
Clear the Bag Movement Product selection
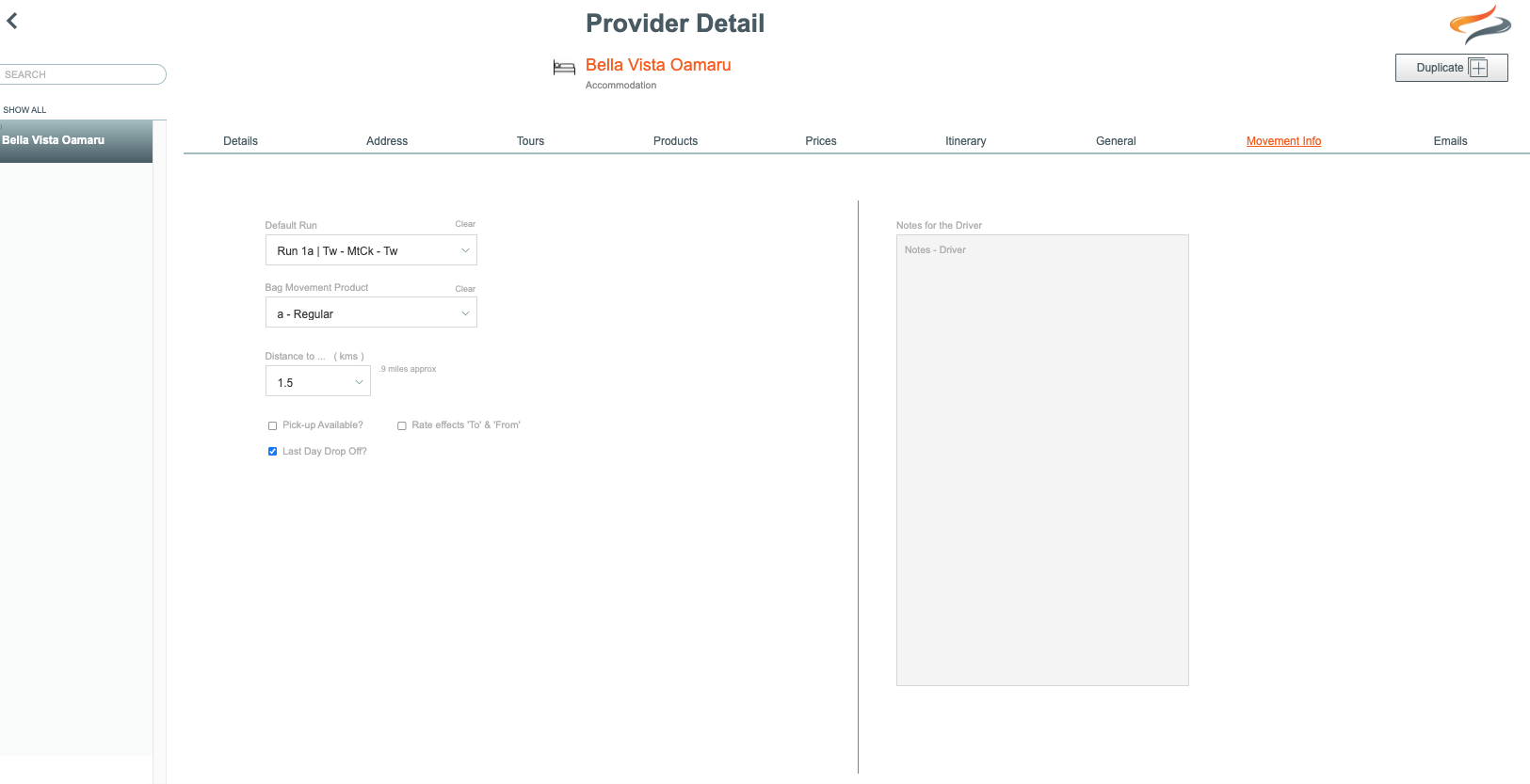click(465, 289)
